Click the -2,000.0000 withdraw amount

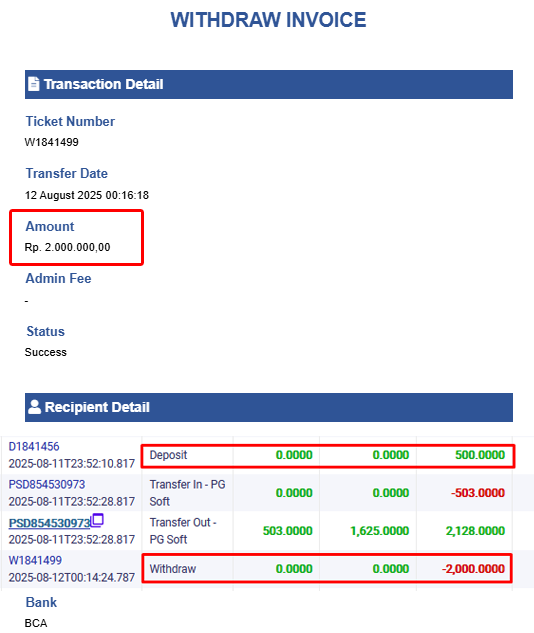(473, 569)
